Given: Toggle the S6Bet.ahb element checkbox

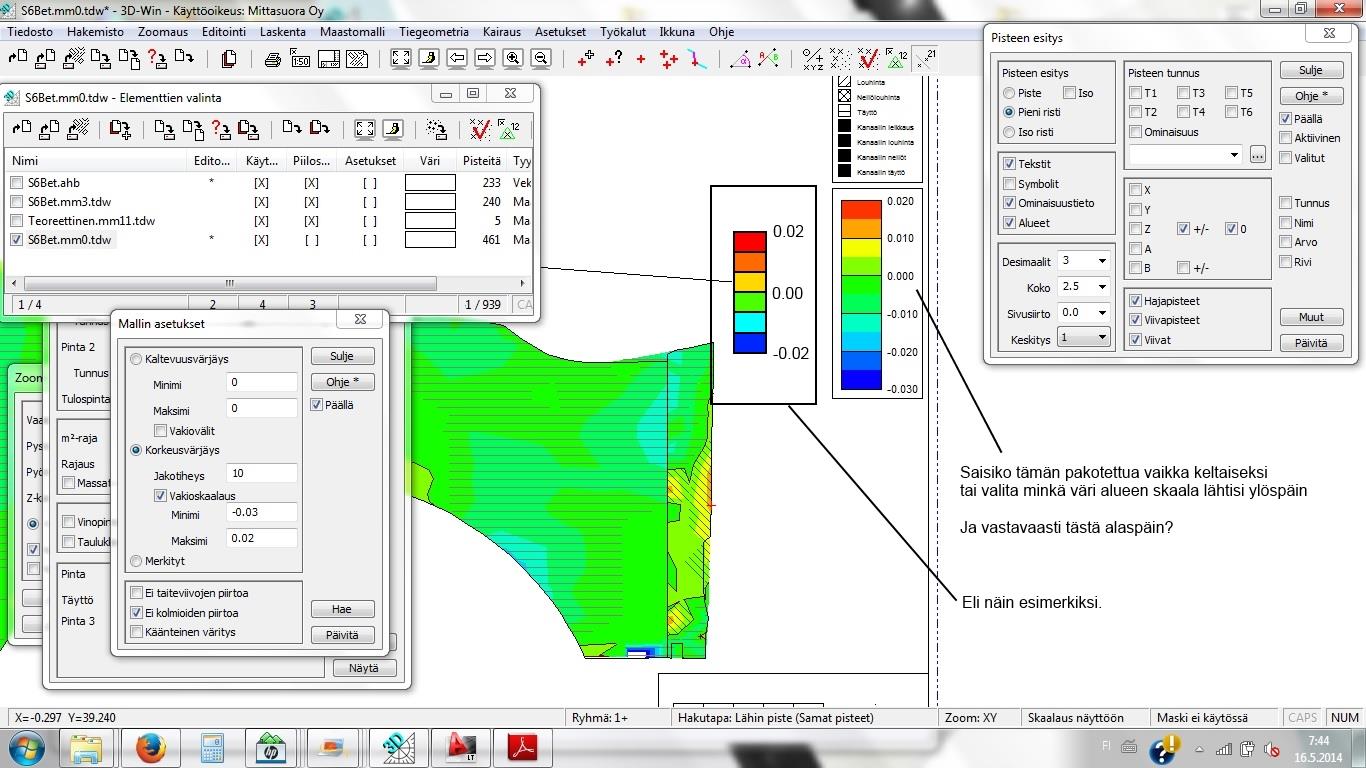Looking at the screenshot, I should 17,183.
